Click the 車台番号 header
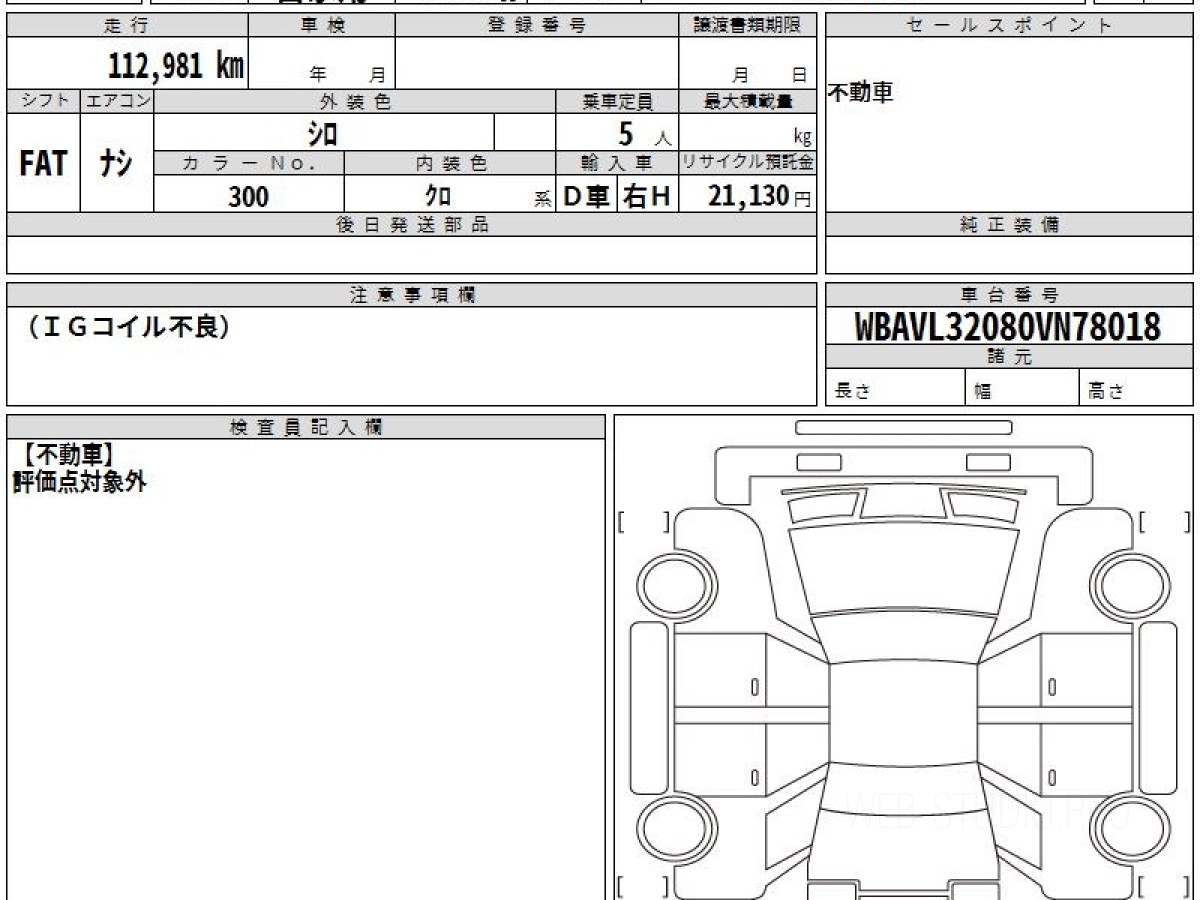 1009,295
